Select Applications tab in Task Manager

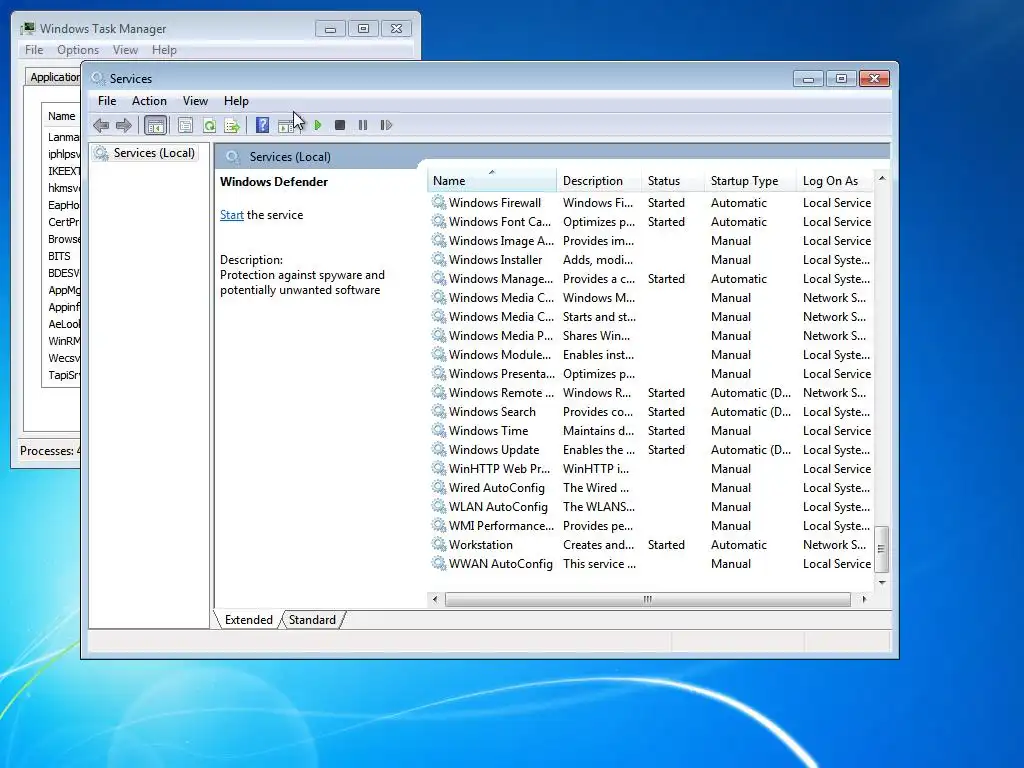click(x=54, y=77)
